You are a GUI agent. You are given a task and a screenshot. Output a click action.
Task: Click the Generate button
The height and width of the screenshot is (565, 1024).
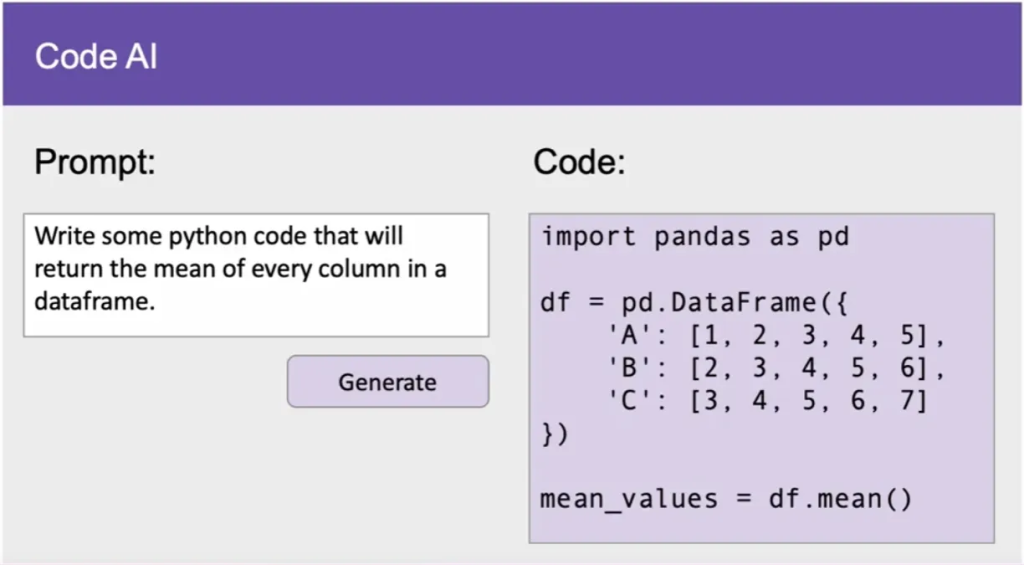tap(388, 382)
